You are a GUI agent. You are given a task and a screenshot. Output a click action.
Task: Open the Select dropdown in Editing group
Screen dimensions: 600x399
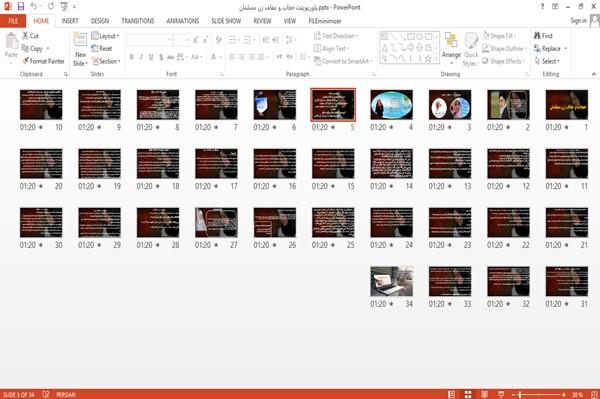(547, 61)
